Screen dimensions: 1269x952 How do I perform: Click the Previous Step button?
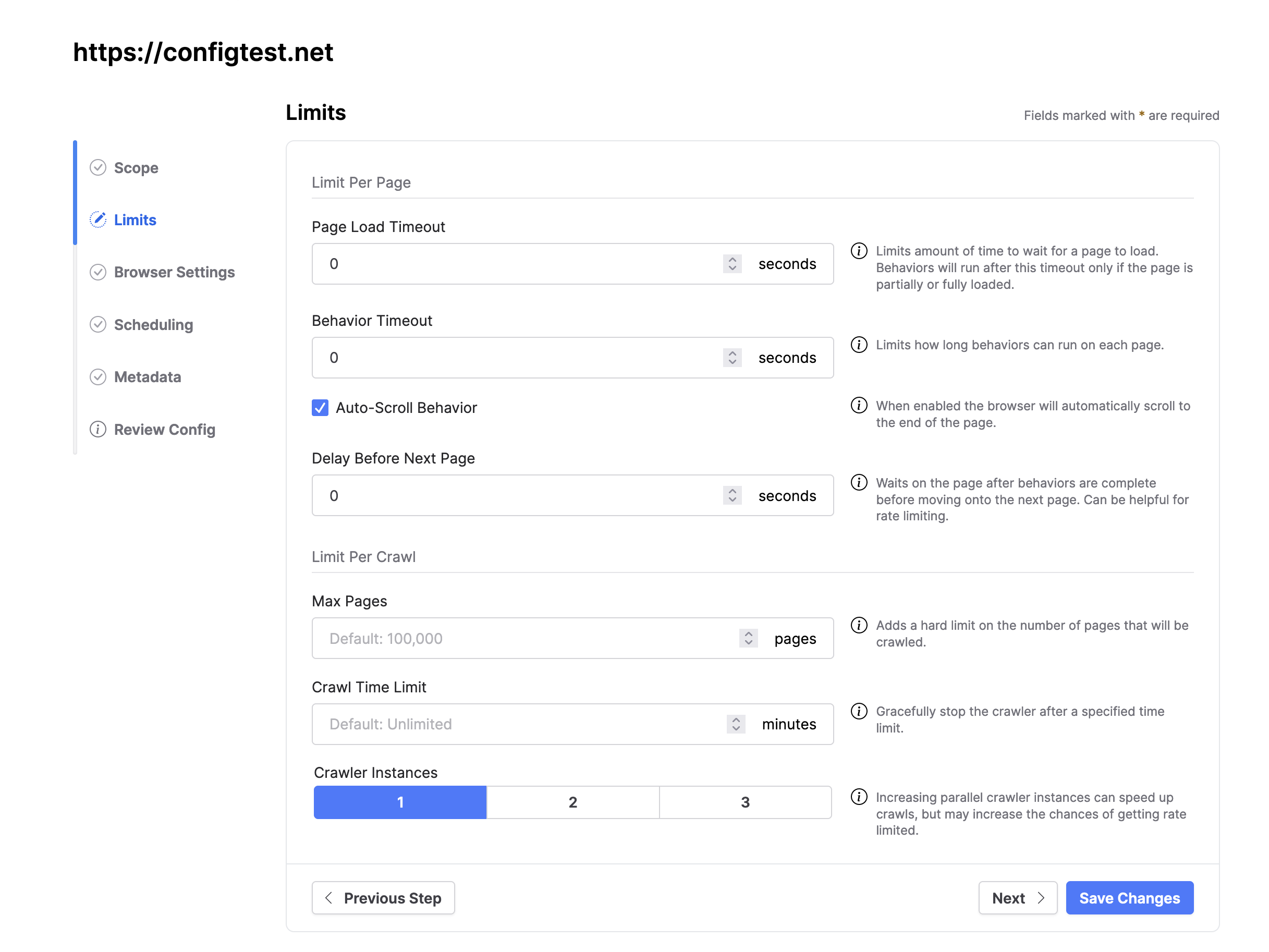tap(383, 897)
